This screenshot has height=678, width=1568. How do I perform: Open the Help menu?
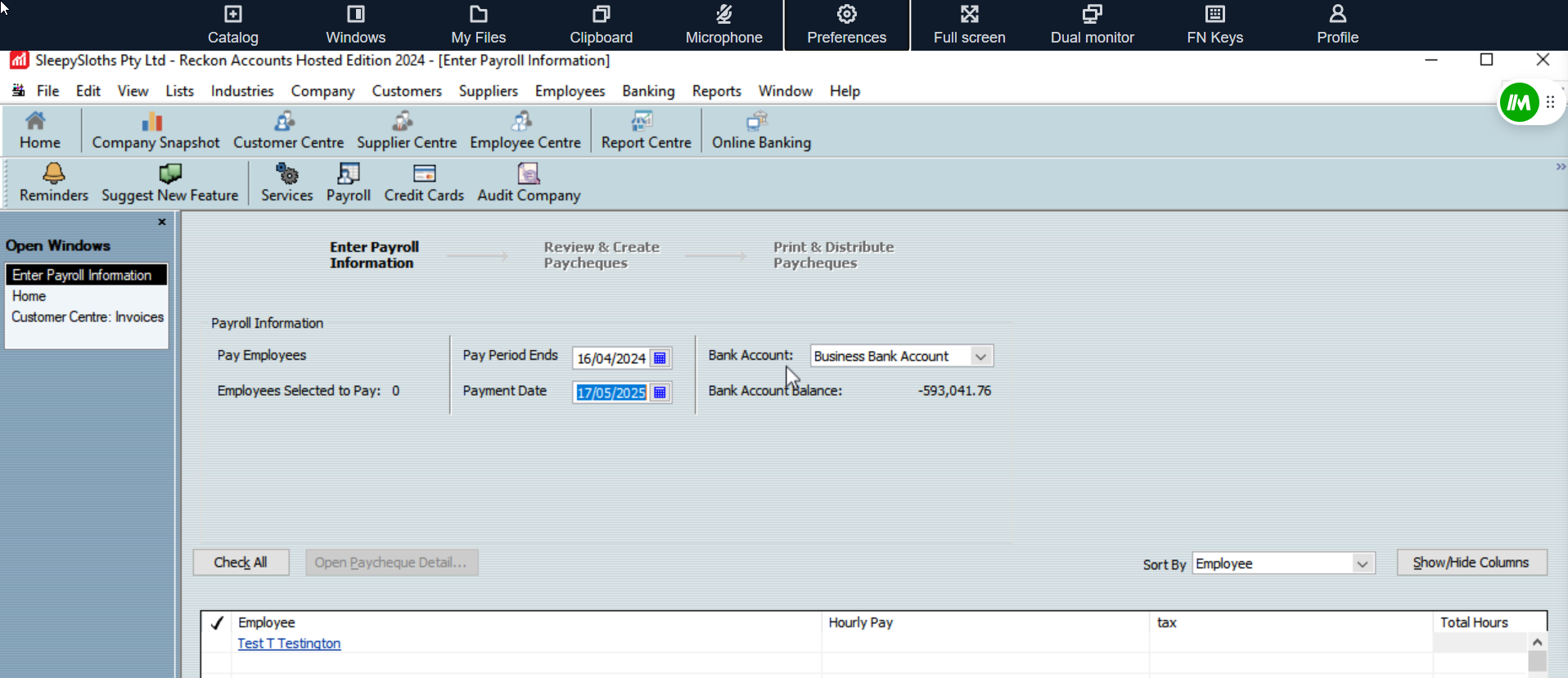(x=845, y=91)
